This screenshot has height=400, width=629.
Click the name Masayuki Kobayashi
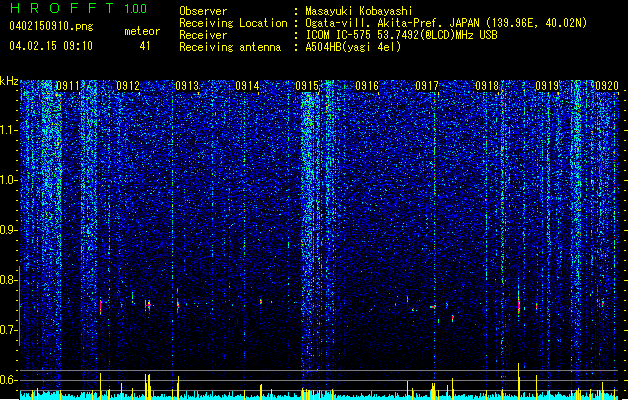359,11
